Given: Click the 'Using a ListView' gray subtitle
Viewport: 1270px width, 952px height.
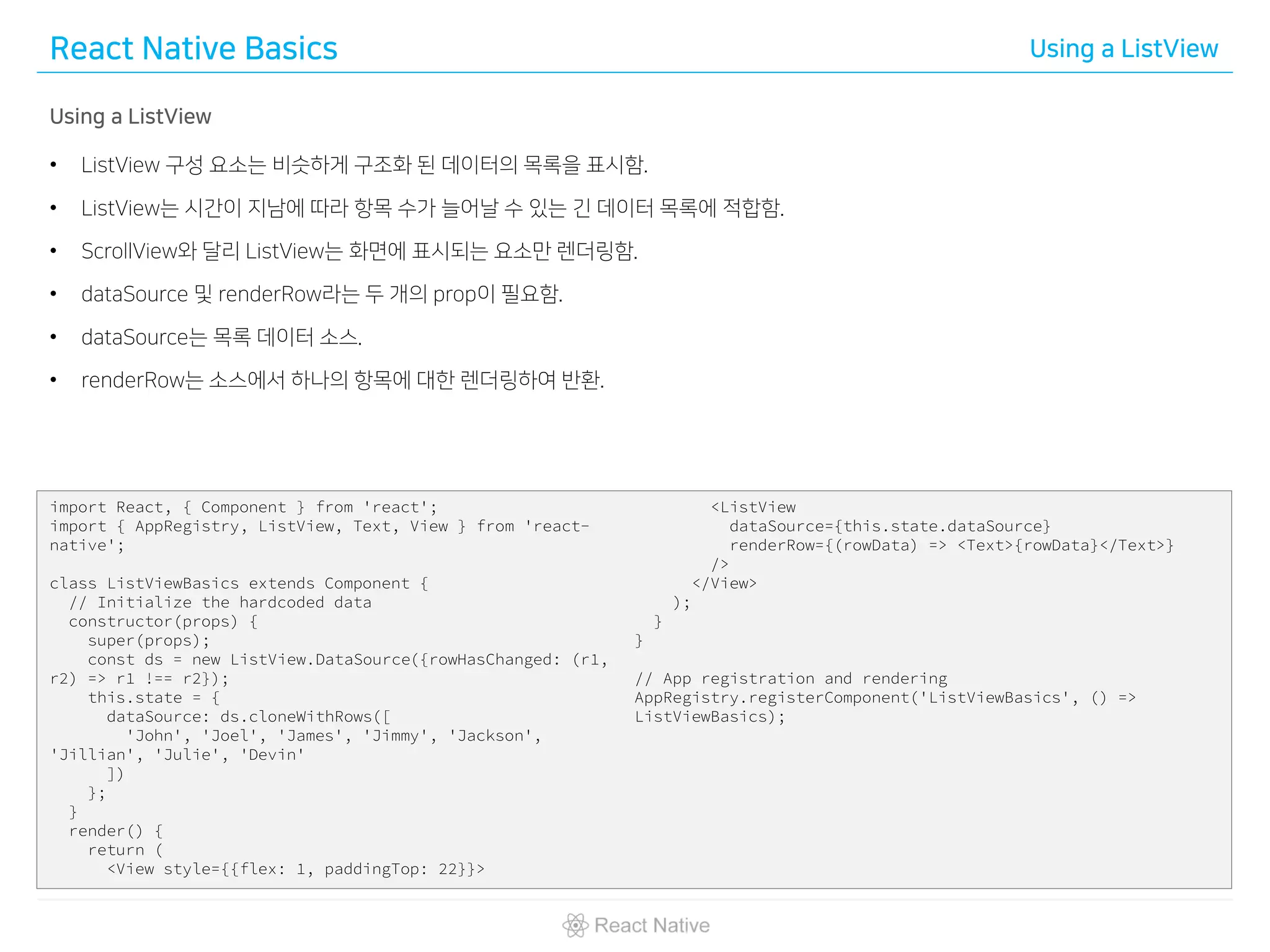Looking at the screenshot, I should (x=130, y=117).
